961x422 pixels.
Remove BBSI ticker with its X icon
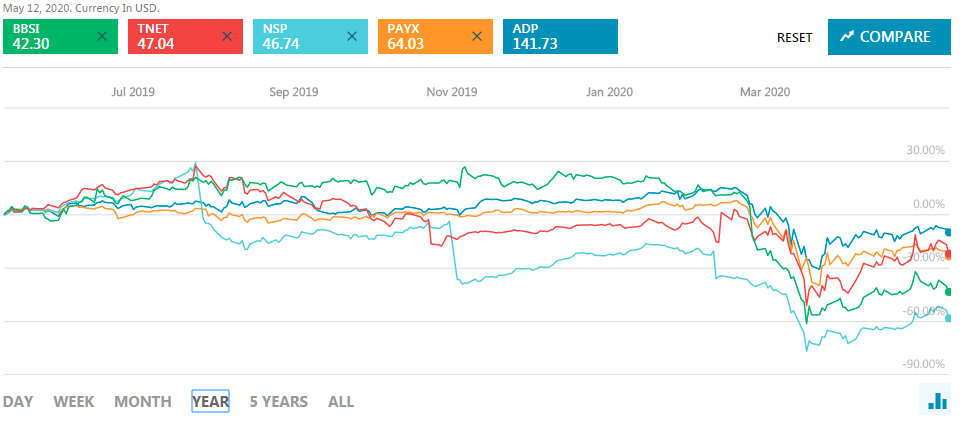coord(102,37)
